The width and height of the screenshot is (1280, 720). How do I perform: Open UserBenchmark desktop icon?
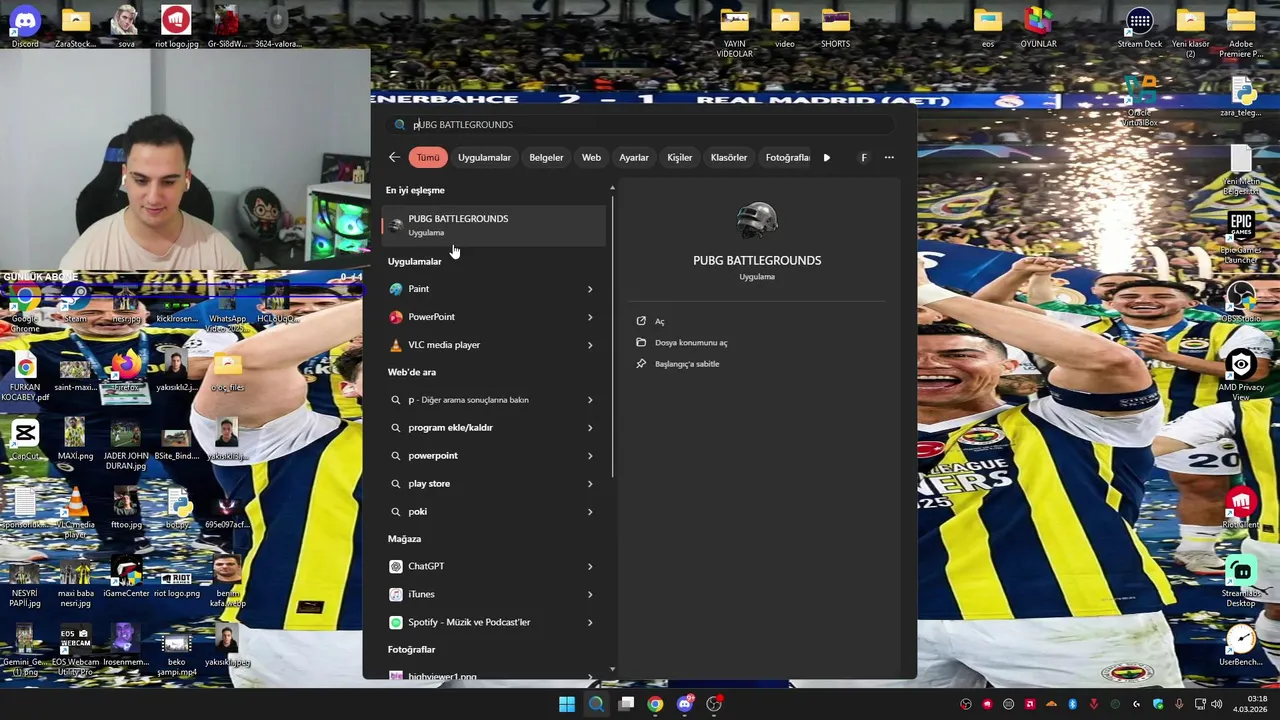(1241, 645)
